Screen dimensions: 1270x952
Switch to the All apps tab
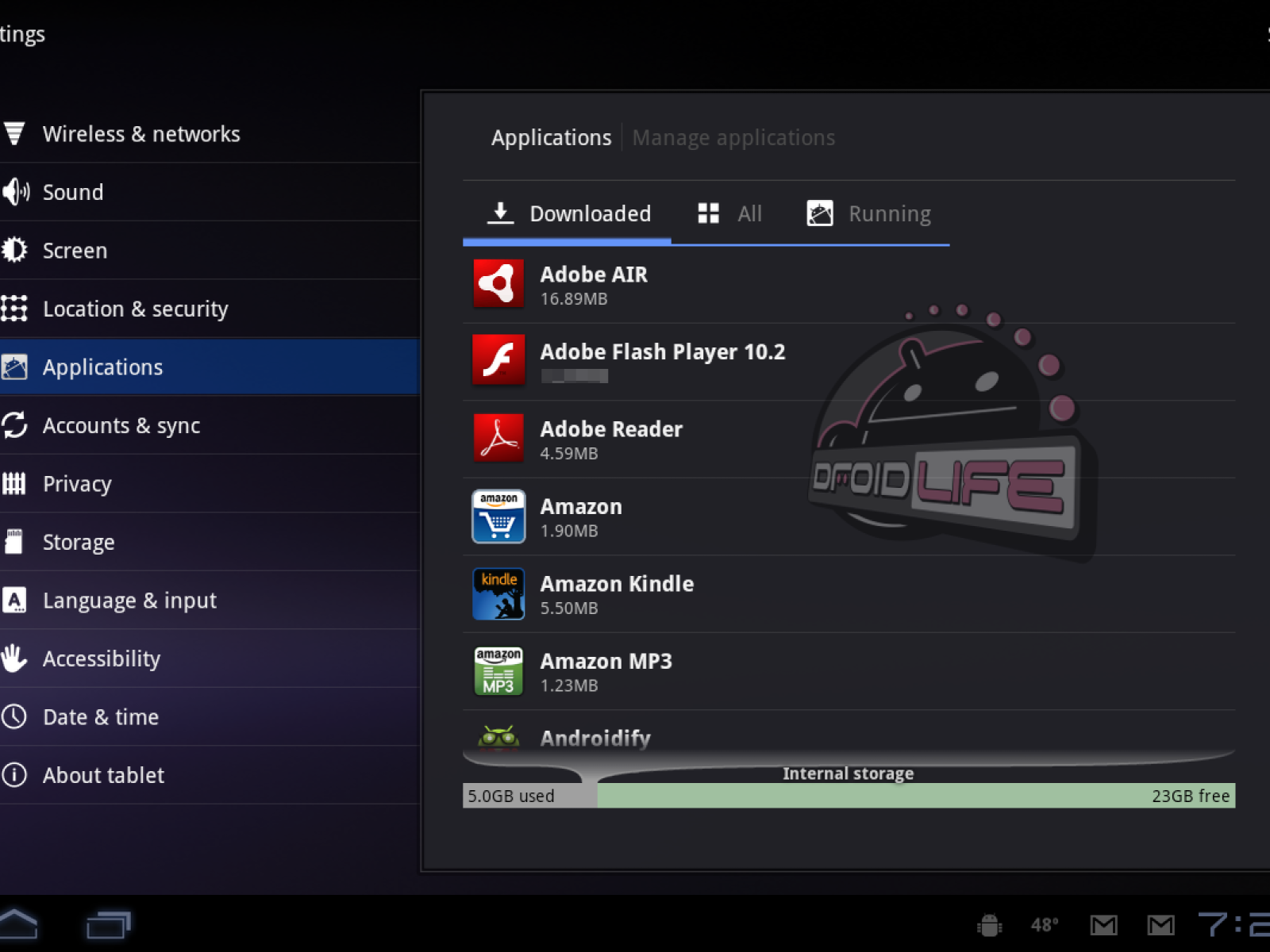pos(730,214)
